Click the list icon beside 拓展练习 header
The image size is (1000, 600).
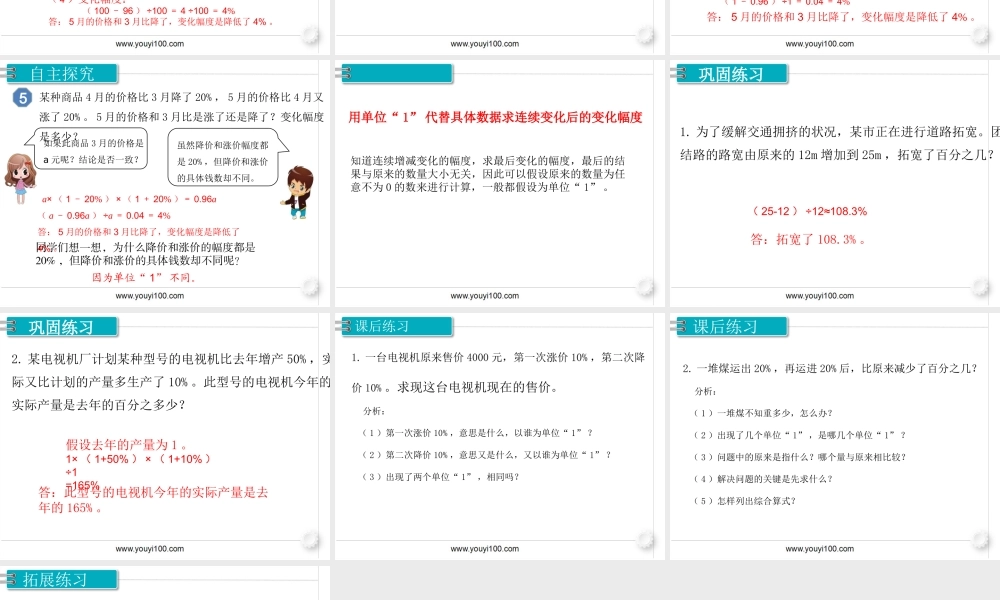(x=11, y=580)
